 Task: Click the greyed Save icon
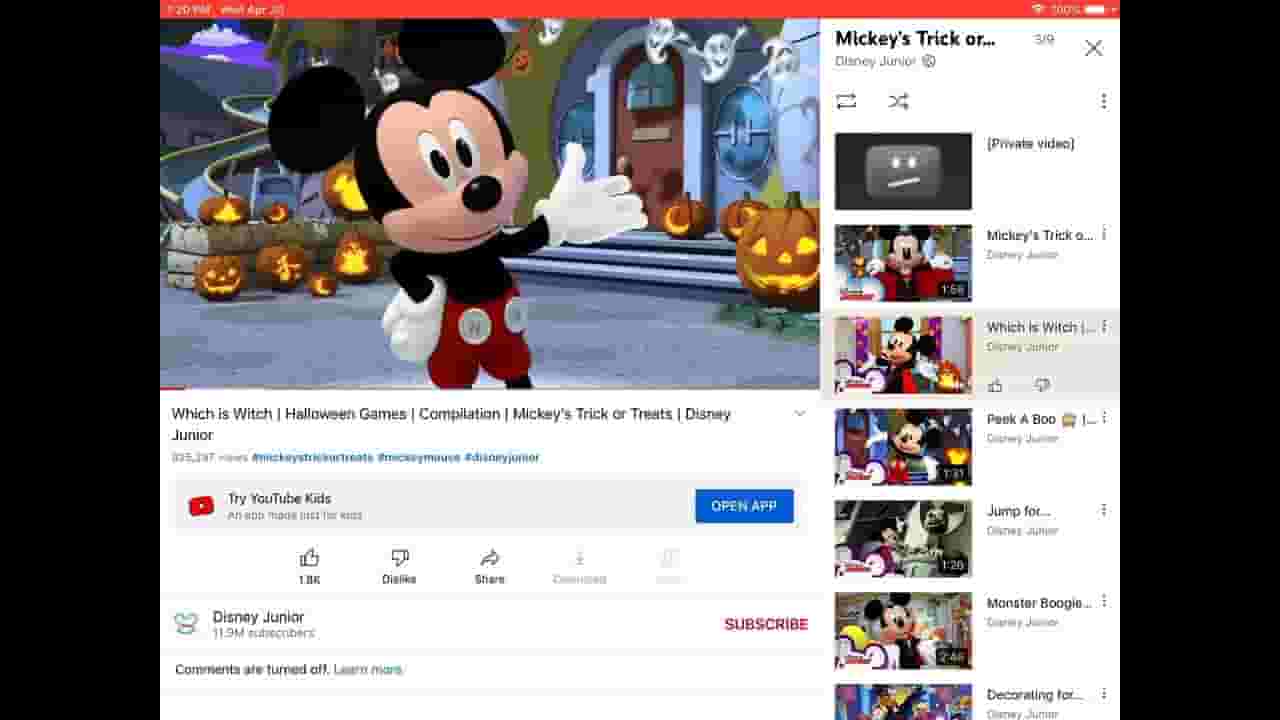click(669, 558)
